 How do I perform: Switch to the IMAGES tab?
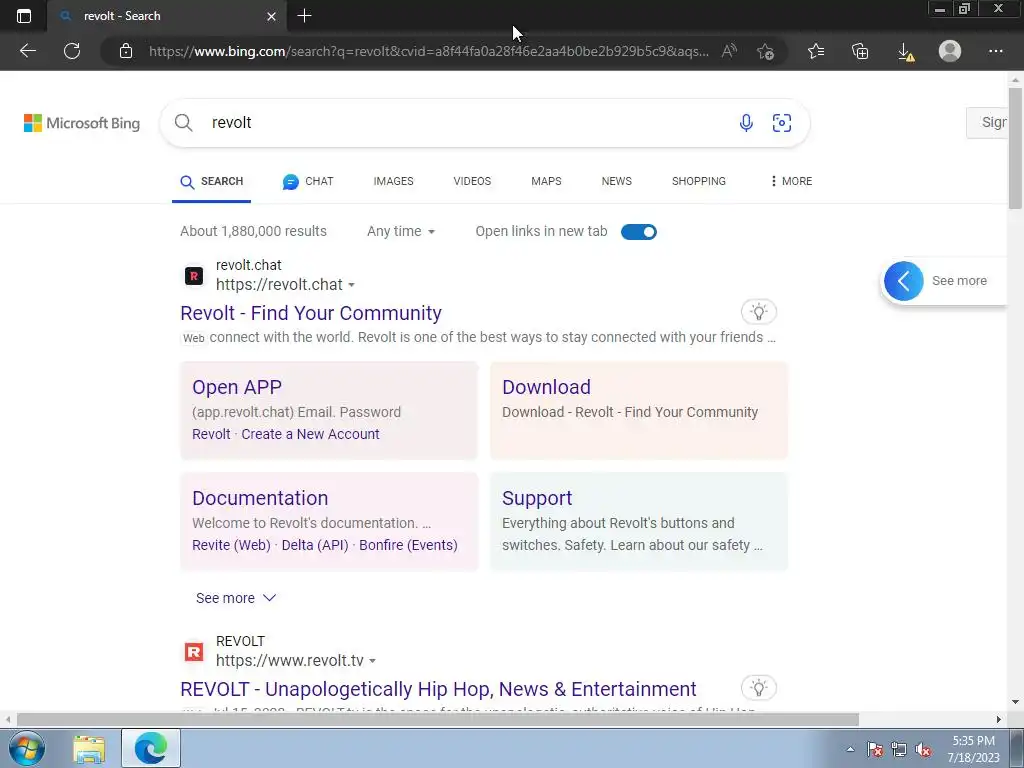click(393, 182)
